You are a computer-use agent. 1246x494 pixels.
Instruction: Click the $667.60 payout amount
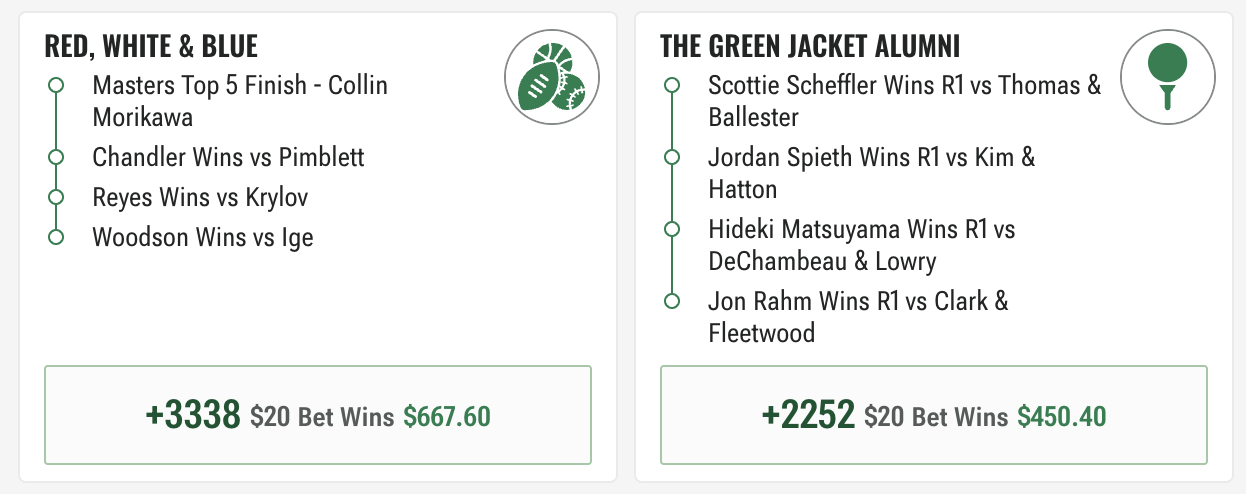[447, 416]
